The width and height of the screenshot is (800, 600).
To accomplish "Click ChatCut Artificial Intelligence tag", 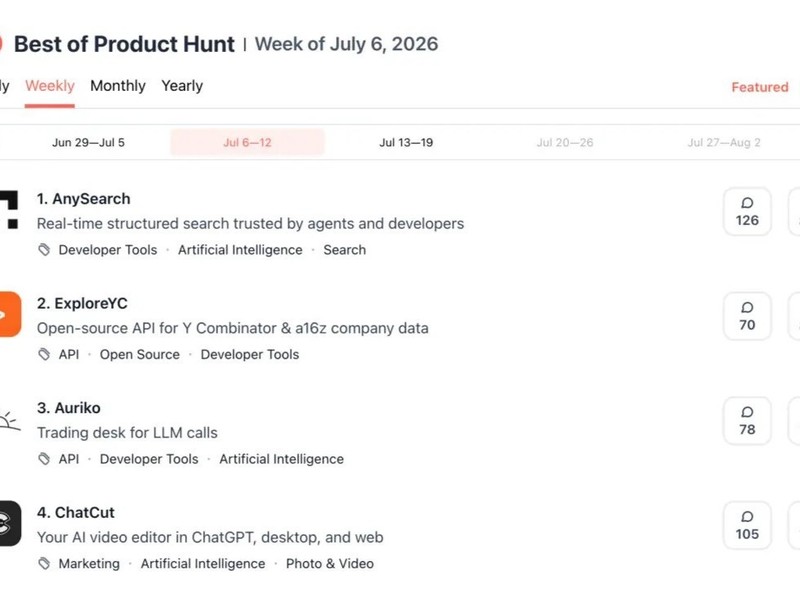I will pos(203,564).
